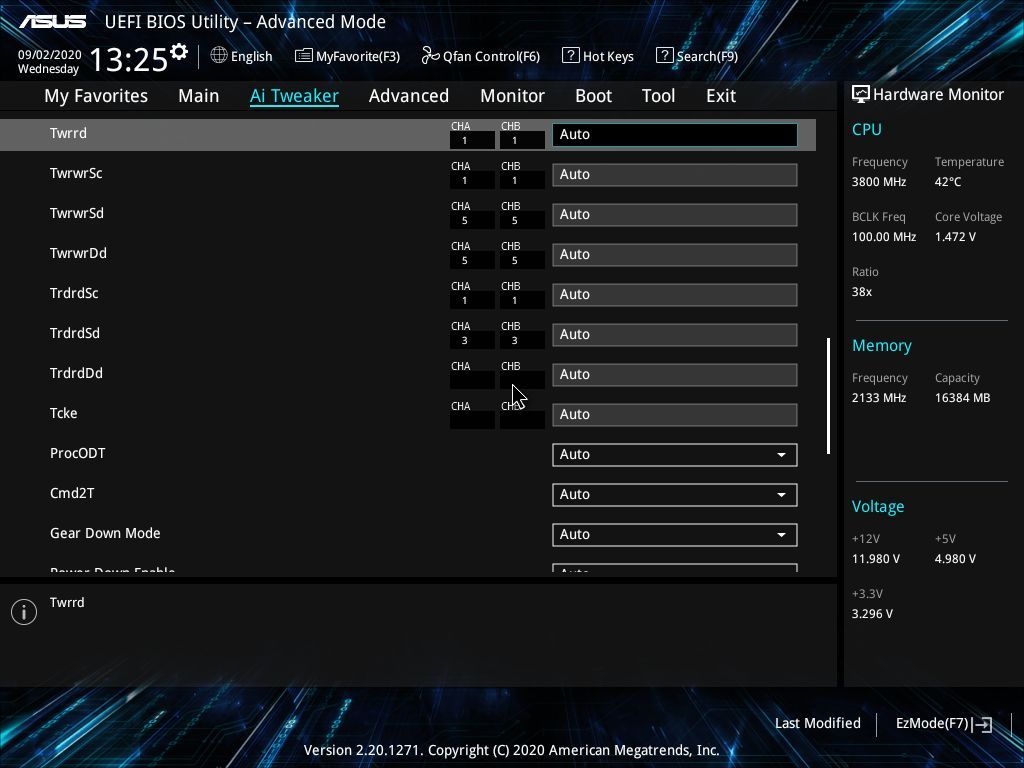Click the Twrrd Auto input field
This screenshot has height=768, width=1024.
coord(675,135)
